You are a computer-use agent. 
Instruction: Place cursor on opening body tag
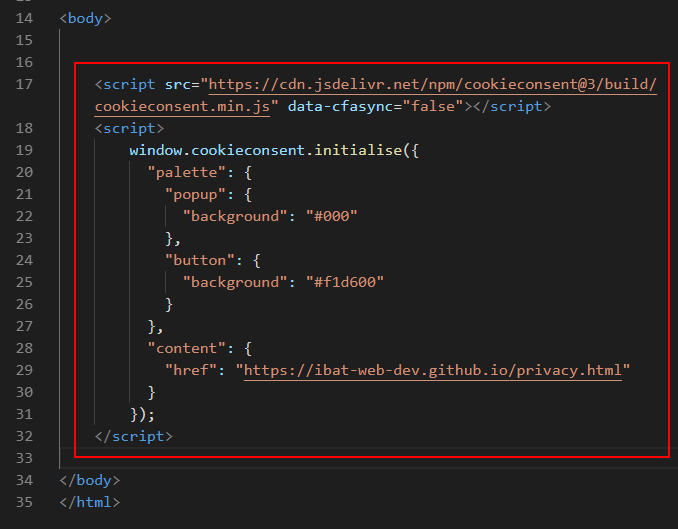pos(85,19)
